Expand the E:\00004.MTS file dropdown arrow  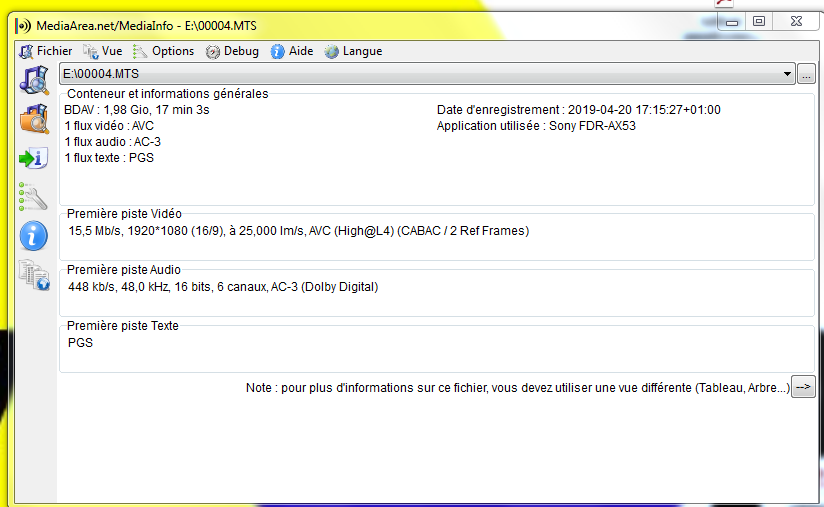pos(787,74)
